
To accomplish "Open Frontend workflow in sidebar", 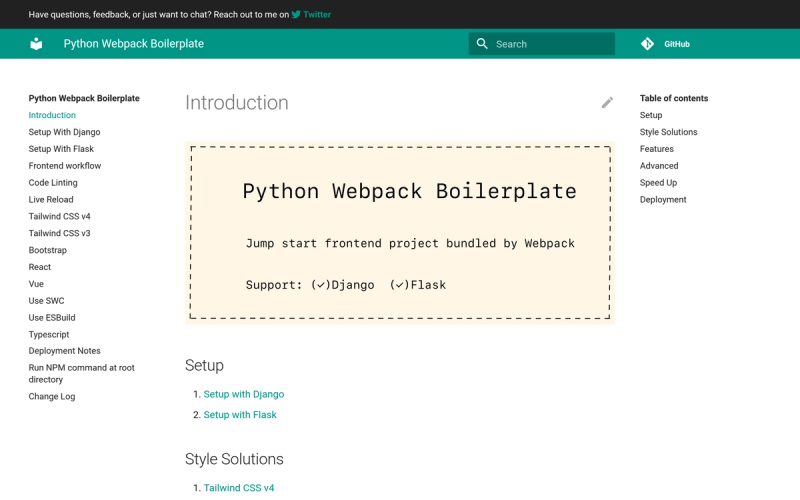I will coord(65,166).
